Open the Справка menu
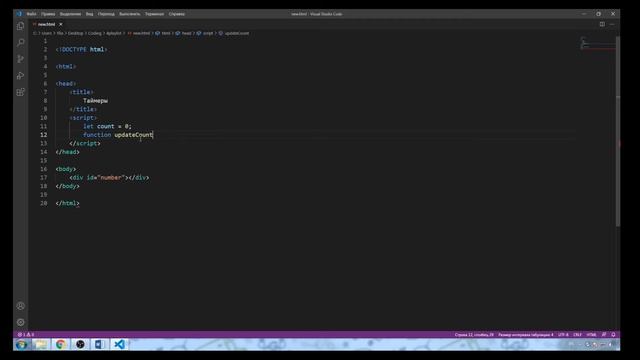The width and height of the screenshot is (640, 360). [x=177, y=14]
